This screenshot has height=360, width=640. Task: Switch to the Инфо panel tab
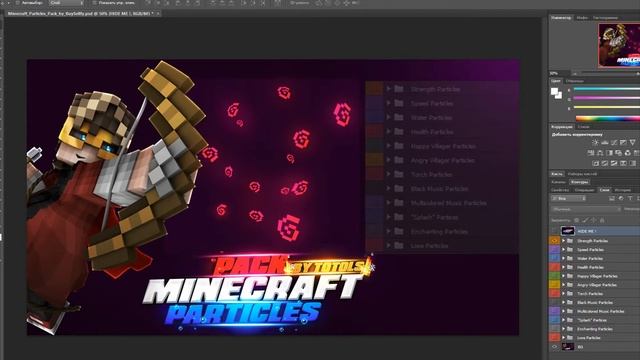tap(582, 18)
